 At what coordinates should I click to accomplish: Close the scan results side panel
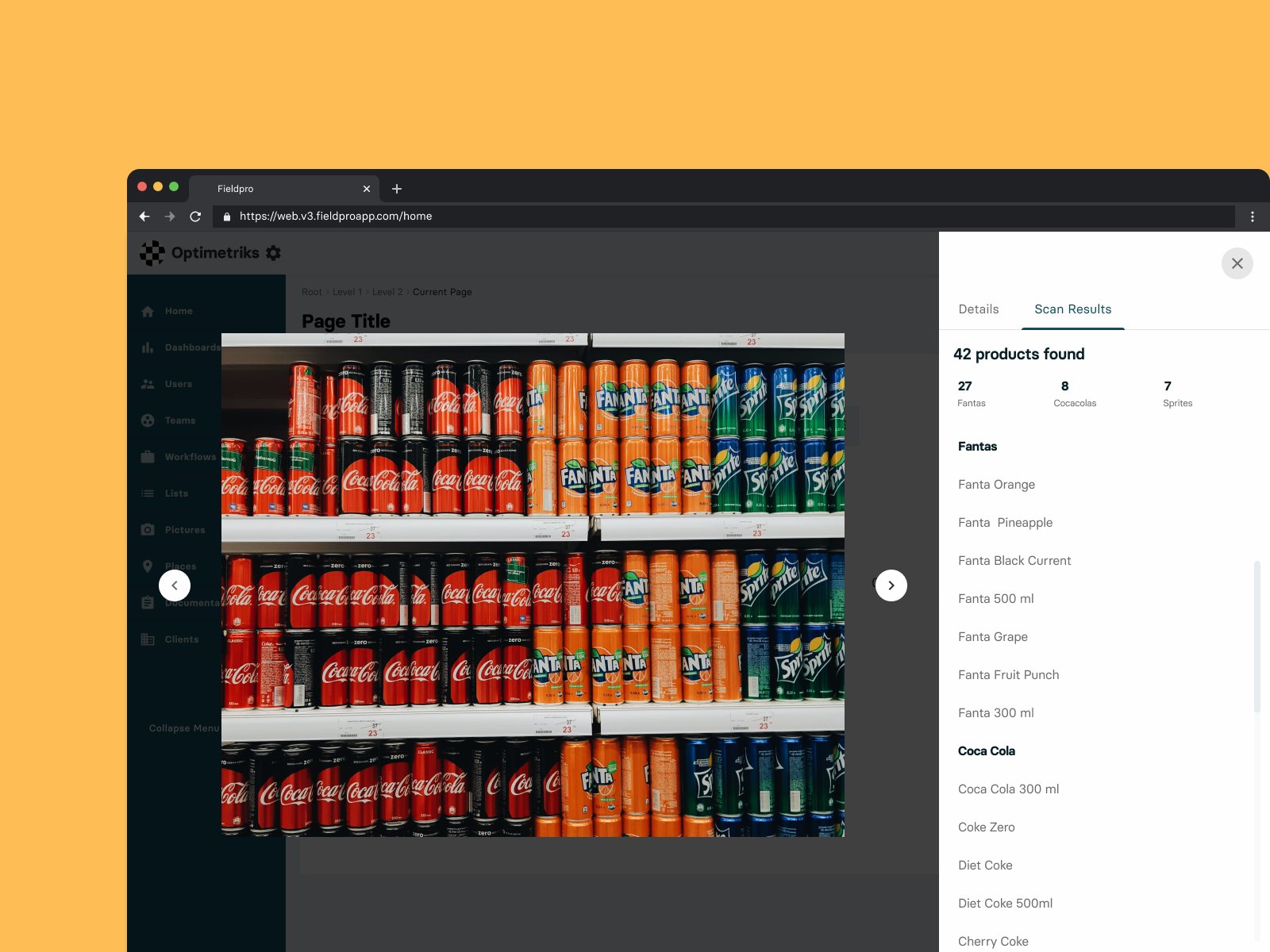click(x=1237, y=263)
